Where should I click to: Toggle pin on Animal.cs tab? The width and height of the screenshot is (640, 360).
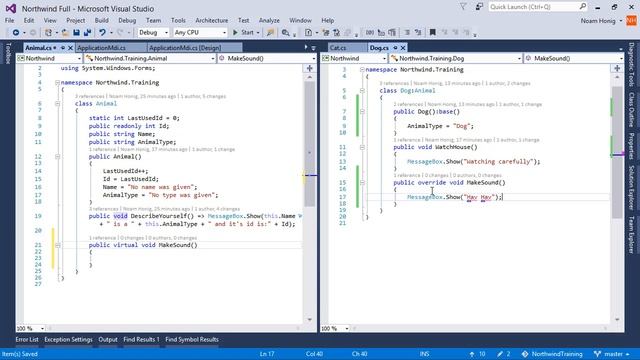[62, 48]
